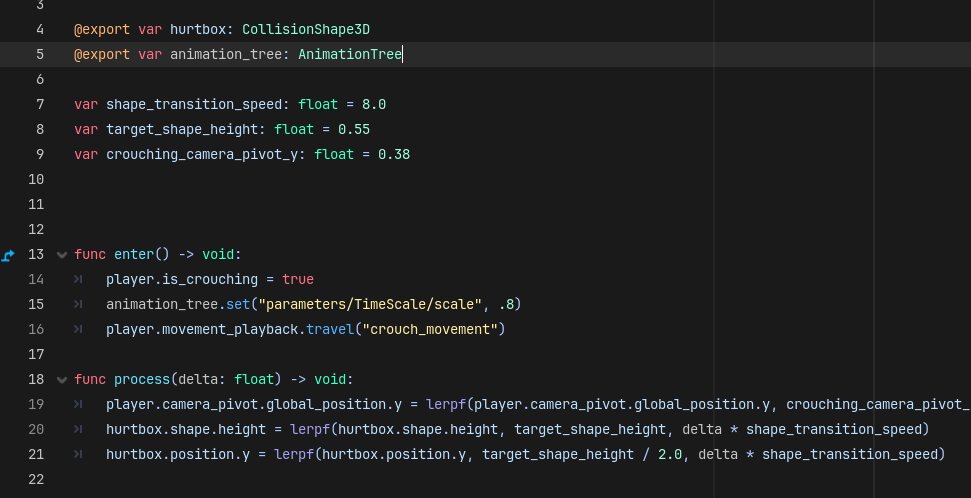This screenshot has width=971, height=498.
Task: Click crouching_camera_pivot_y declaration on line 9
Action: tap(202, 155)
